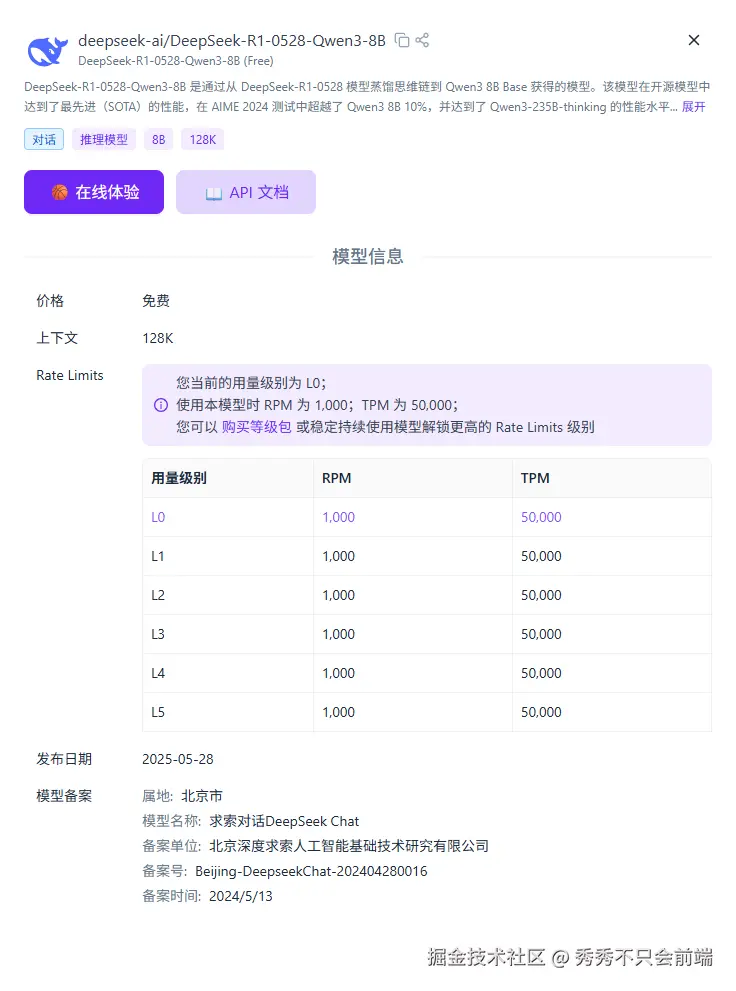Select the L1 row label
Viewport: 736px width, 991px height.
click(x=158, y=556)
